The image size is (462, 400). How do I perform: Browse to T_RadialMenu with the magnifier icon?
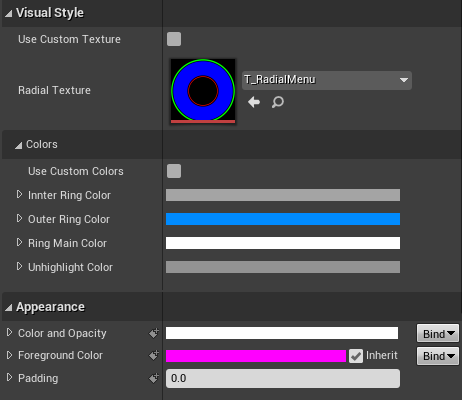tap(277, 102)
